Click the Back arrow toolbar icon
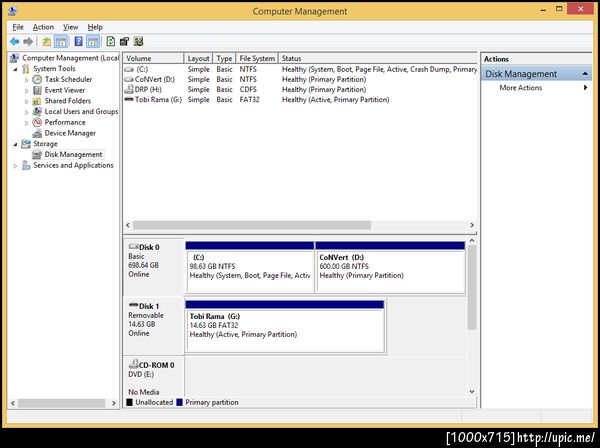This screenshot has width=600, height=448. click(x=15, y=41)
